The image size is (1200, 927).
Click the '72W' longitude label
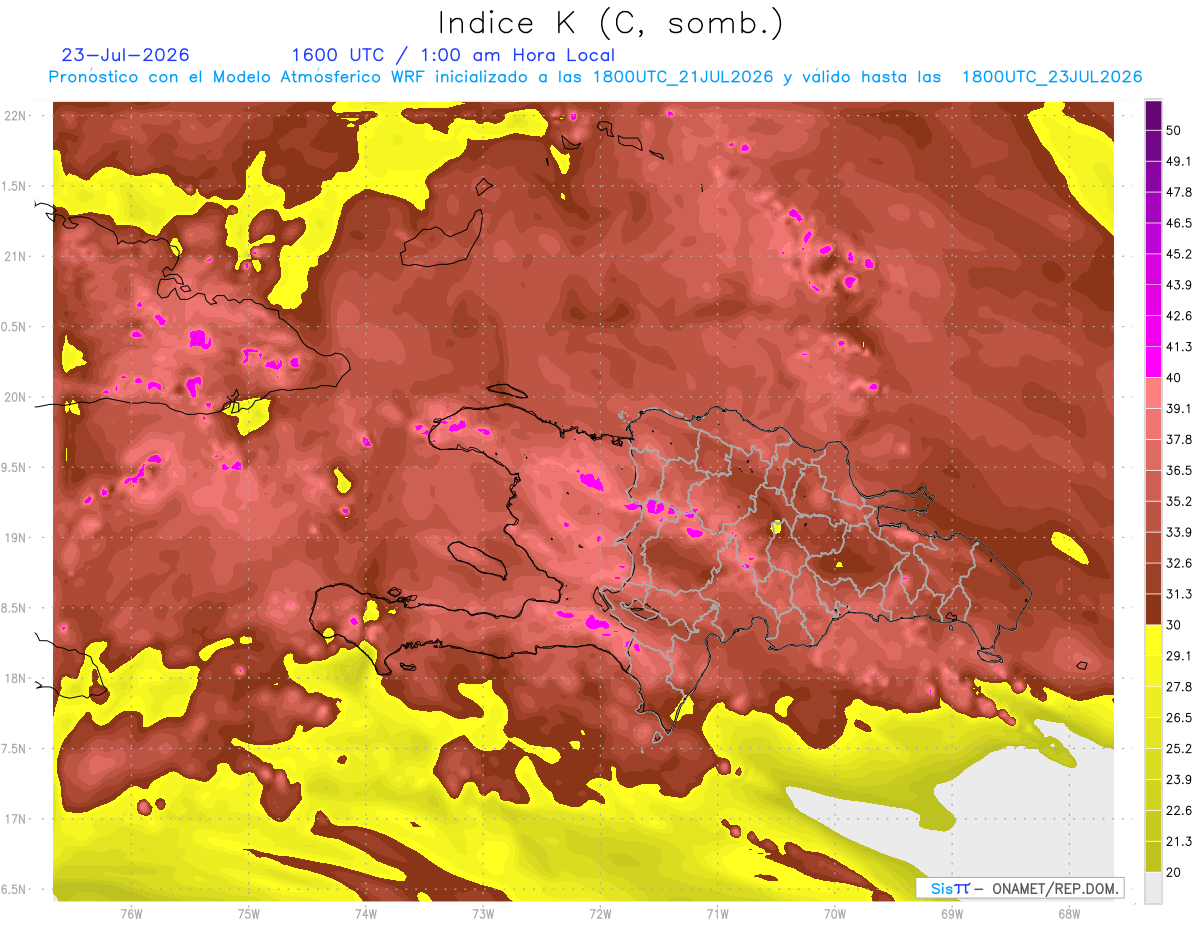coord(600,914)
